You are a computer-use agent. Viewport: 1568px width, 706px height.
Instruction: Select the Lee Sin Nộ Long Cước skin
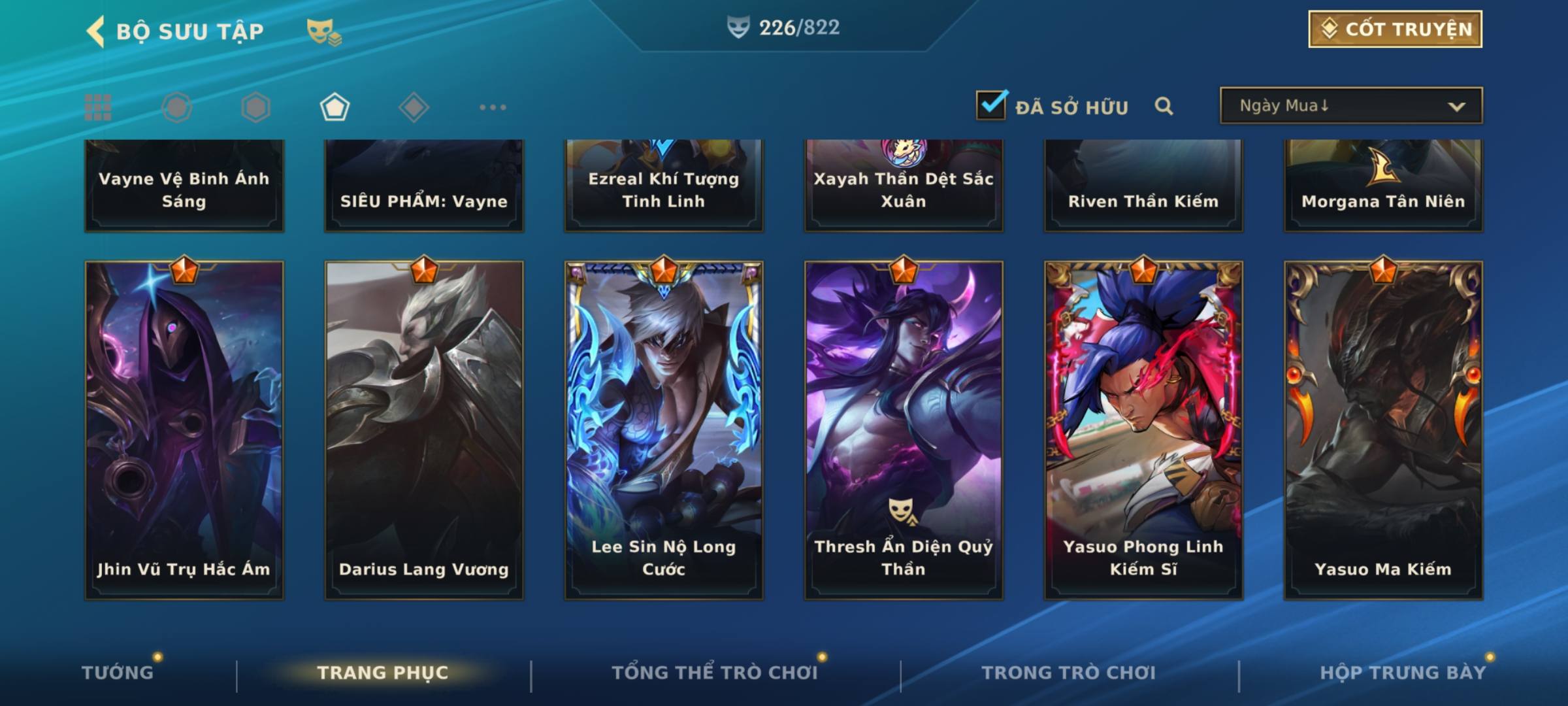tap(664, 430)
